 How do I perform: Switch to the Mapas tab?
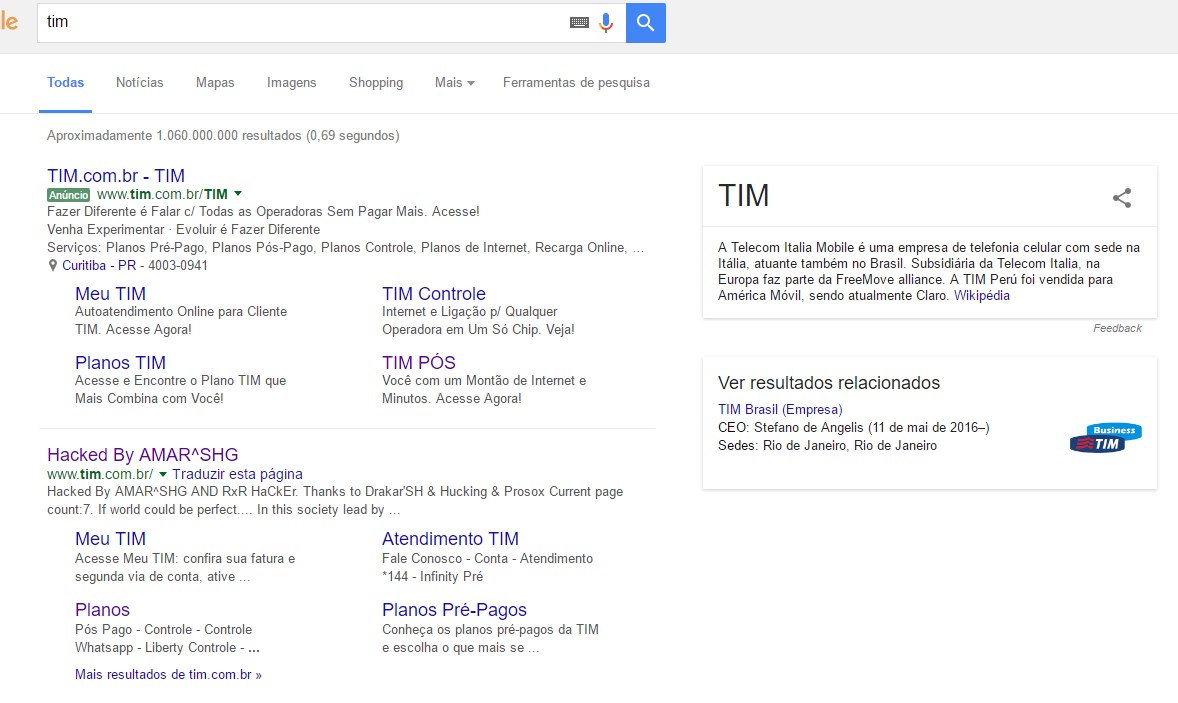point(215,83)
